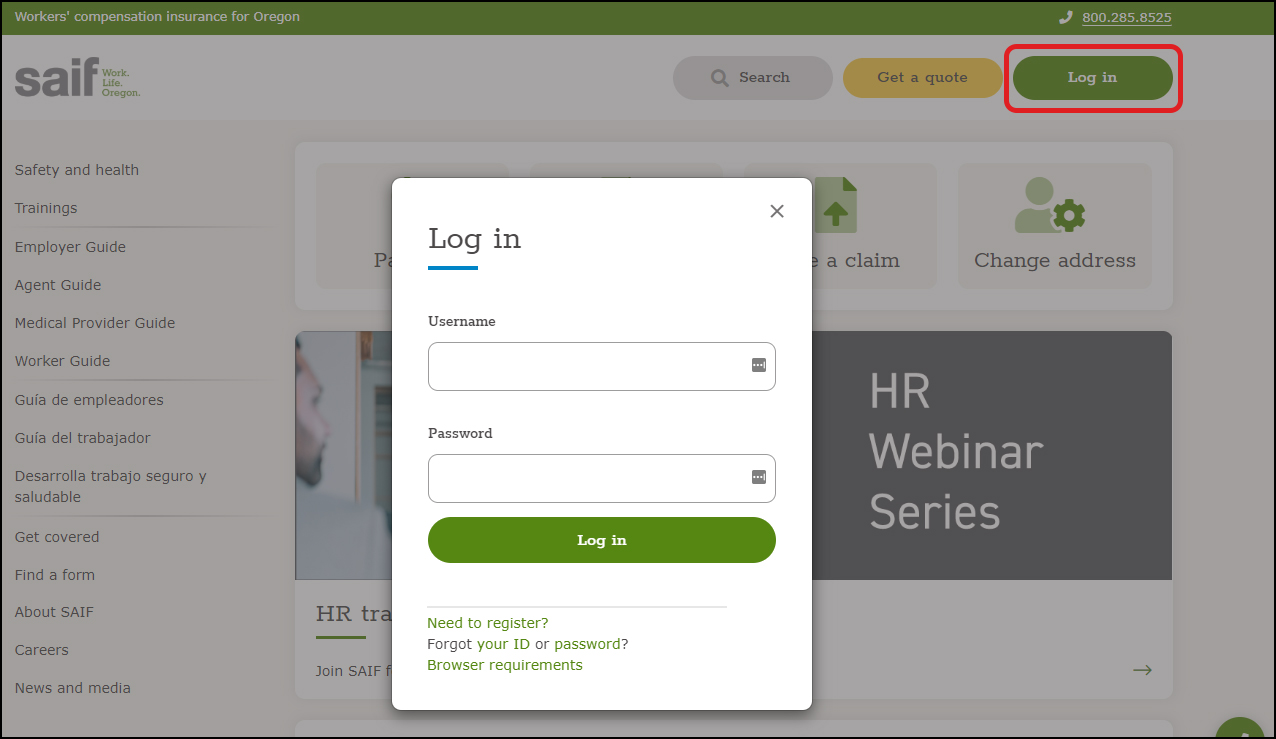Click the phone icon in top bar
The height and width of the screenshot is (739, 1276).
[1066, 17]
